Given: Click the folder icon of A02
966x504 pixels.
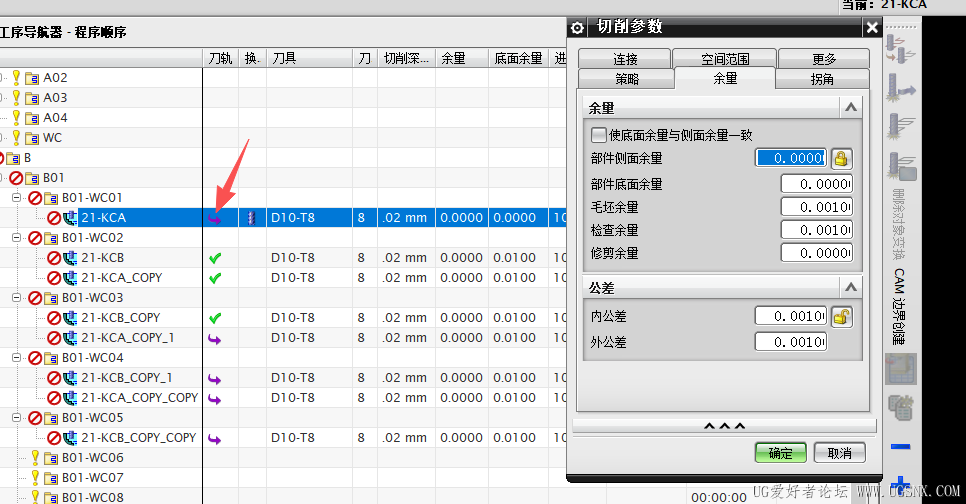Looking at the screenshot, I should click(x=32, y=78).
